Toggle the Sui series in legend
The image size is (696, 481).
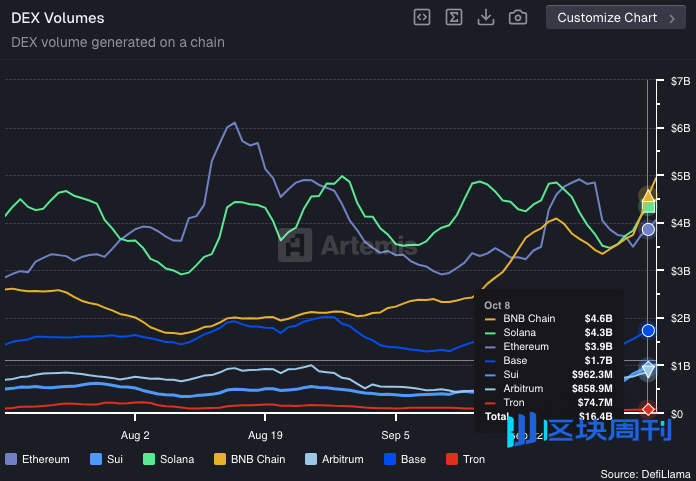pyautogui.click(x=106, y=459)
